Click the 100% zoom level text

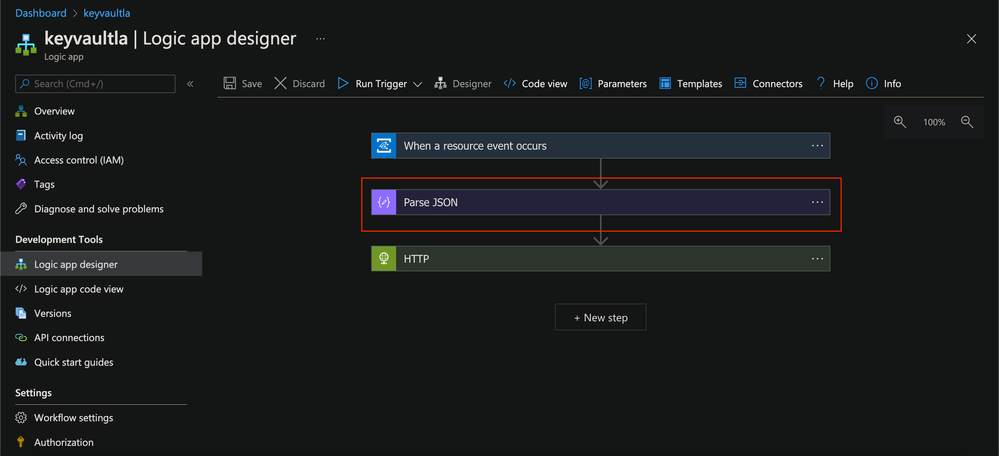pos(934,122)
